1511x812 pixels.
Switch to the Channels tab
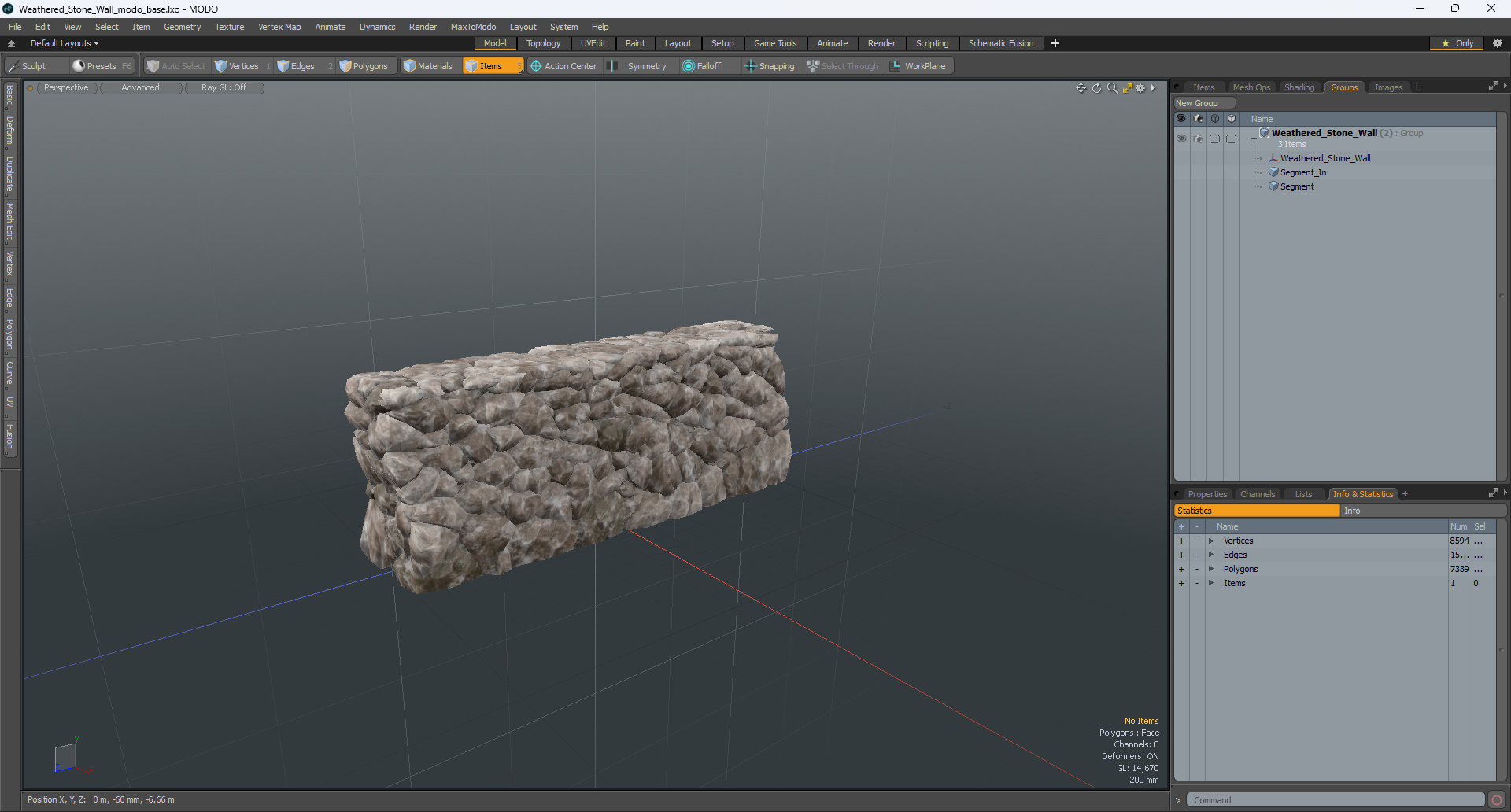point(1258,494)
